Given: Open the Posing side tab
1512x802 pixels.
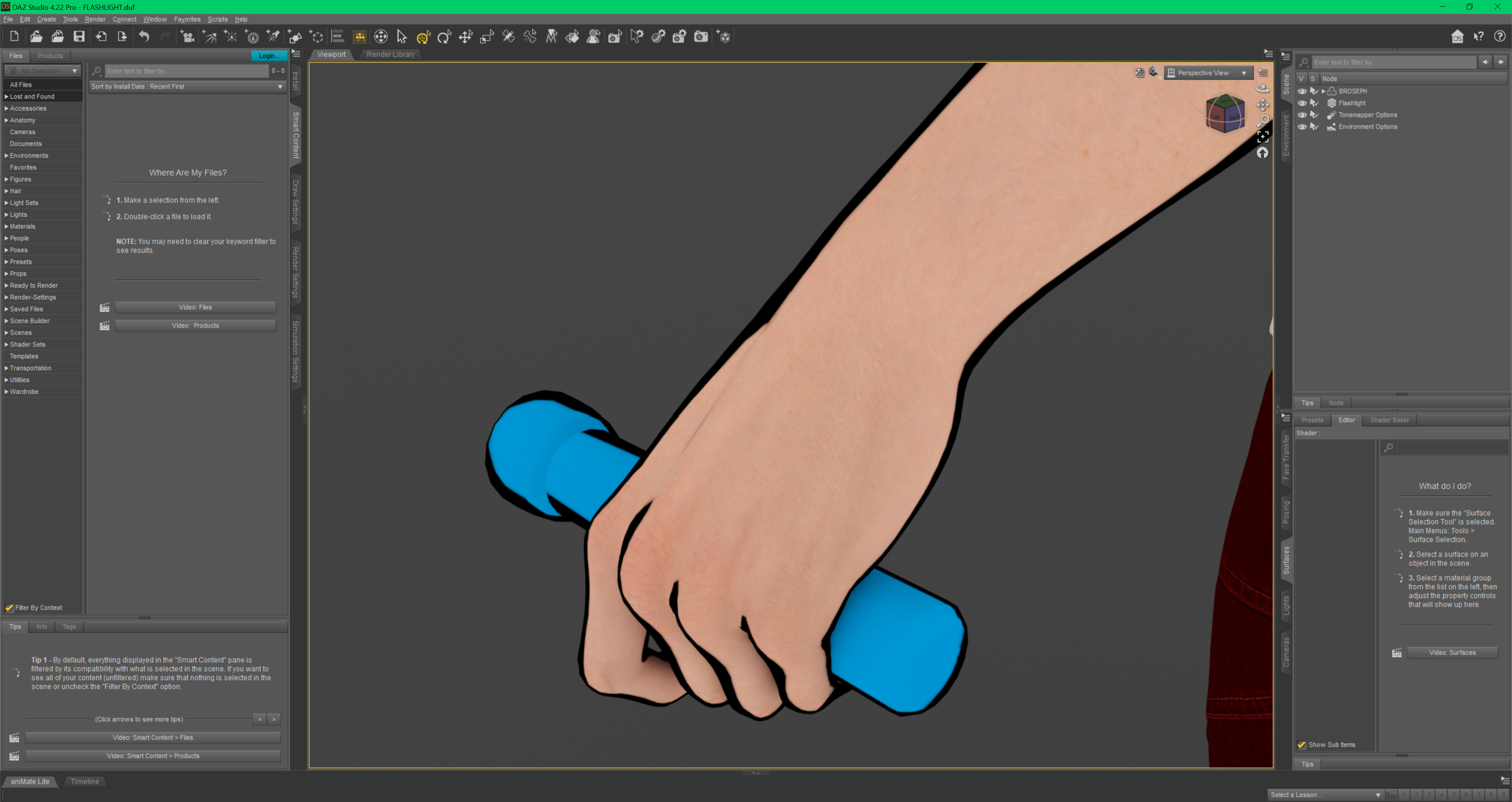Looking at the screenshot, I should 1286,512.
